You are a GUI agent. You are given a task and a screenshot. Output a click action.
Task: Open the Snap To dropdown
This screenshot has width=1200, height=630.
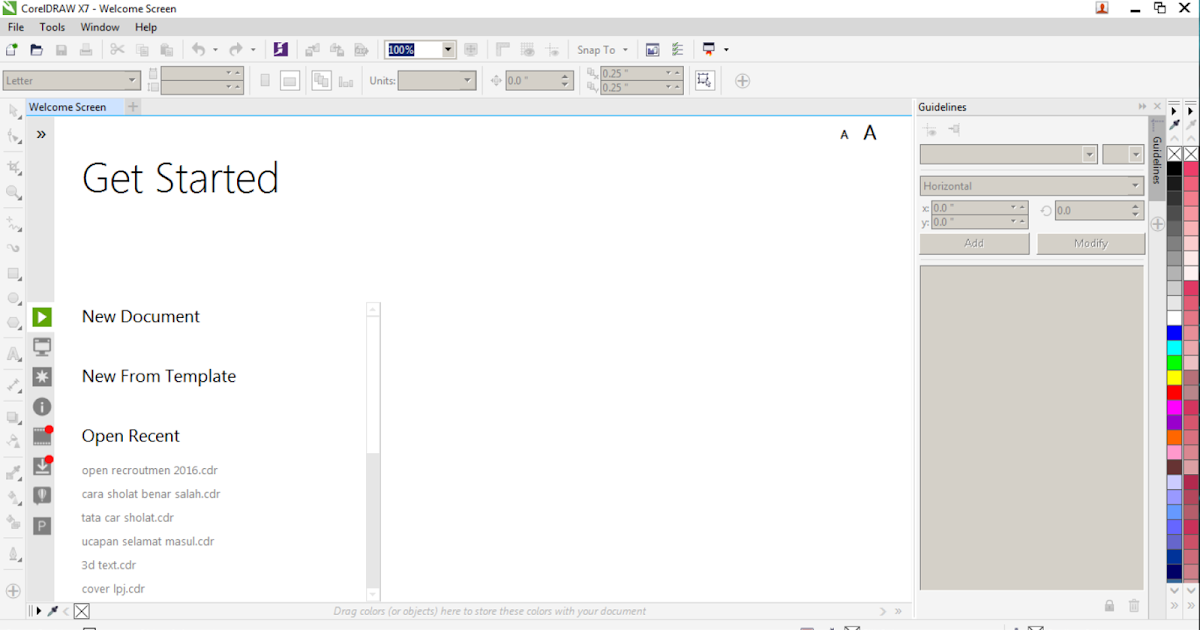[x=602, y=50]
